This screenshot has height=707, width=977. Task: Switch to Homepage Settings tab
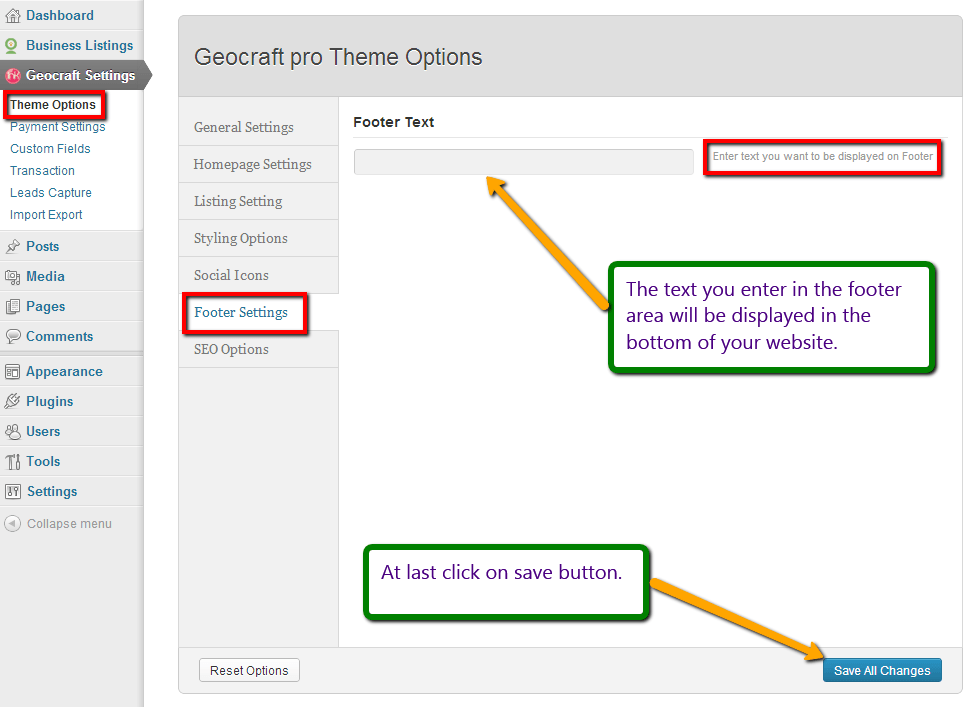(259, 164)
